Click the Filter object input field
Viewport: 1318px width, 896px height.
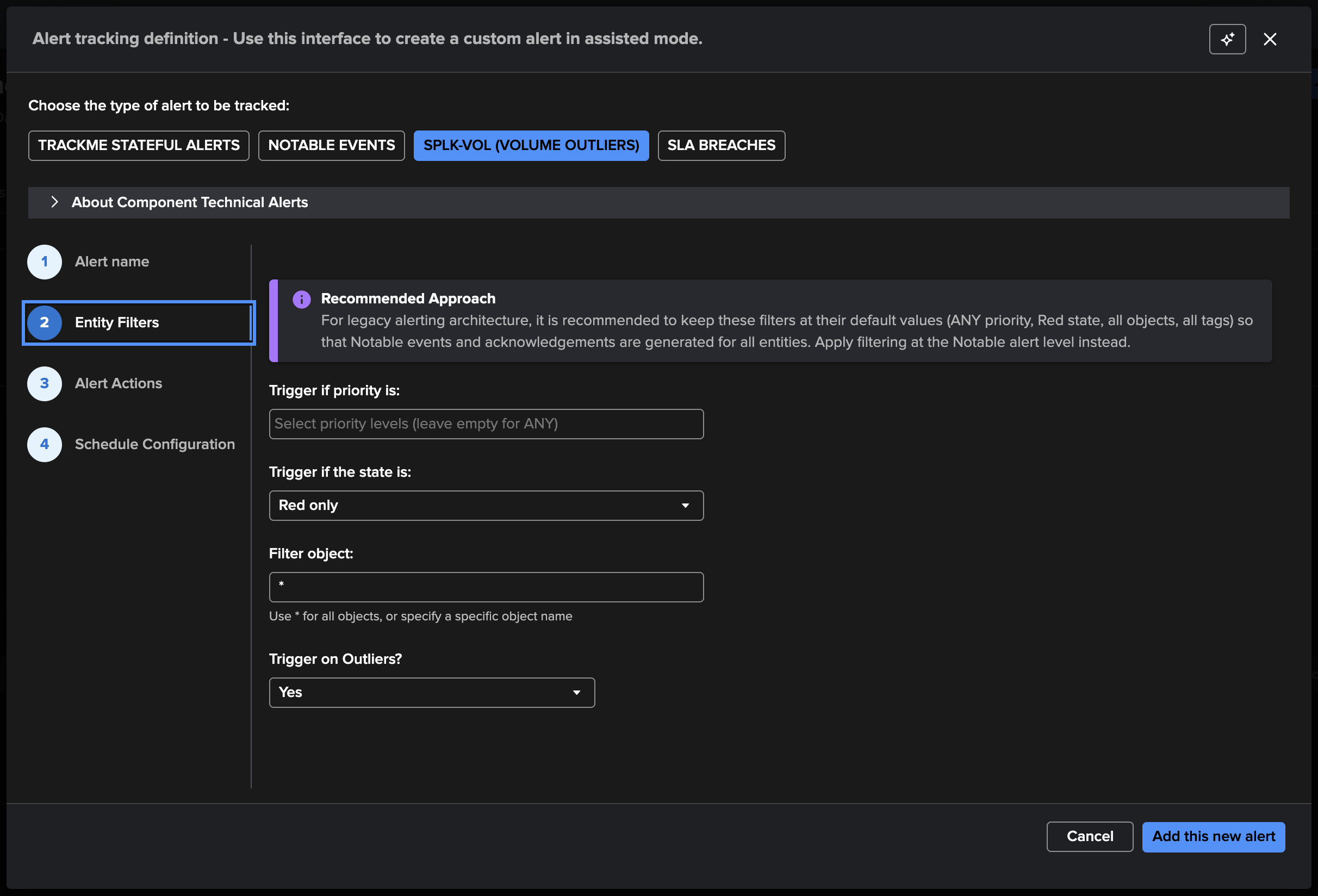(x=487, y=588)
